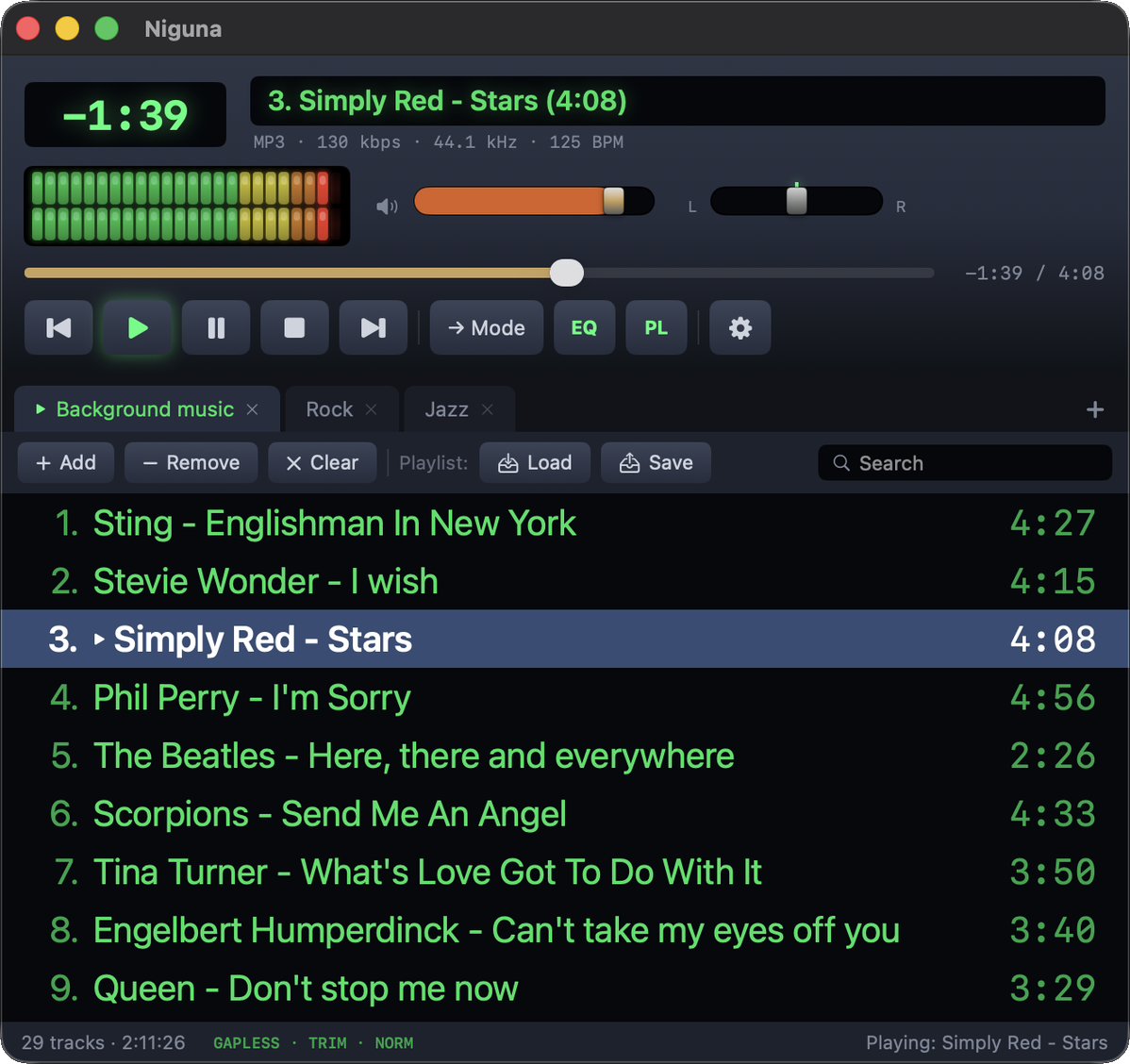1130x1064 pixels.
Task: Close the Rock tab
Action: pyautogui.click(x=371, y=409)
